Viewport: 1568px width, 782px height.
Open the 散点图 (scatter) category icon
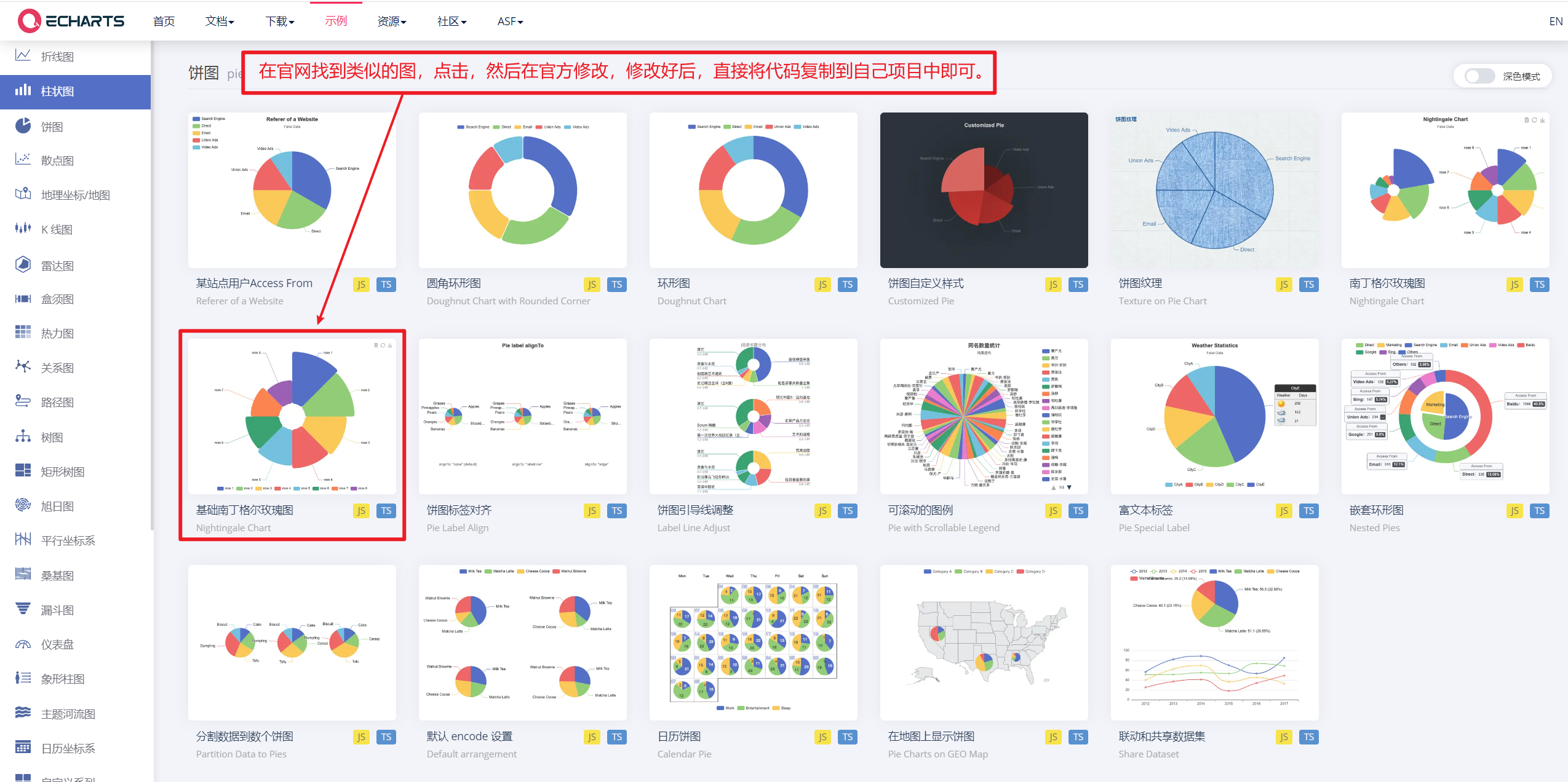[x=23, y=160]
